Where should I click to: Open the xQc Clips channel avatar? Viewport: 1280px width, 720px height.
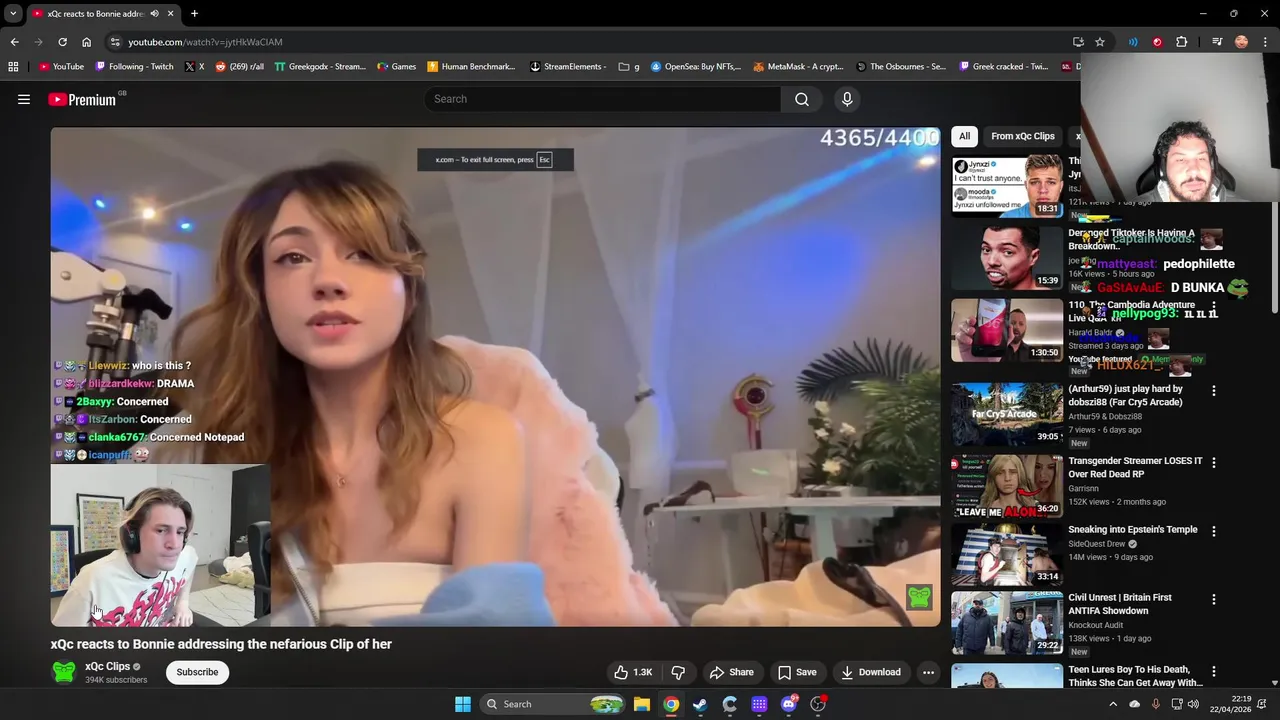click(64, 672)
